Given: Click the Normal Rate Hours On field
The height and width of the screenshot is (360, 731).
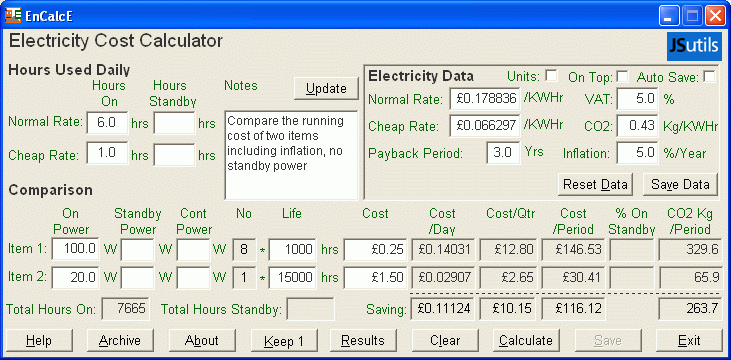Looking at the screenshot, I should [x=107, y=123].
